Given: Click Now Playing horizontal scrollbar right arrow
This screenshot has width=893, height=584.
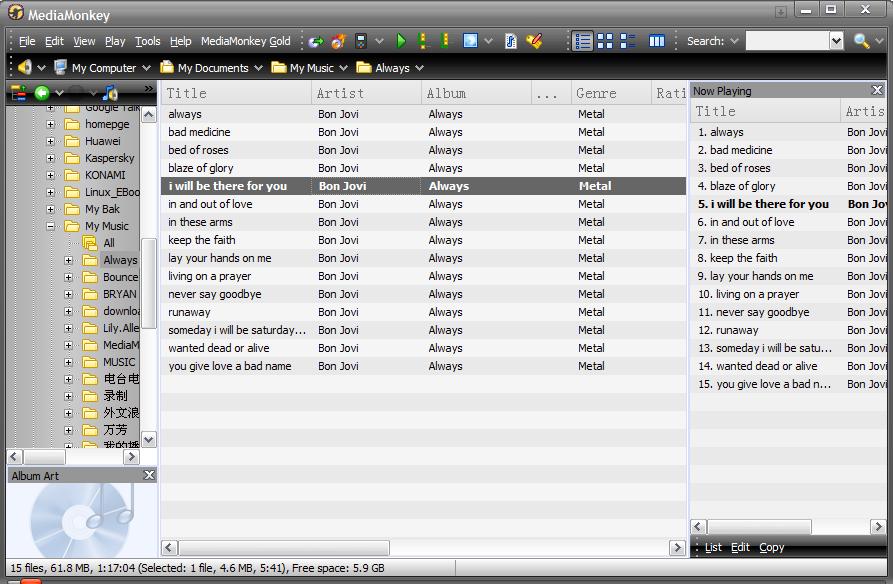Looking at the screenshot, I should (x=878, y=526).
